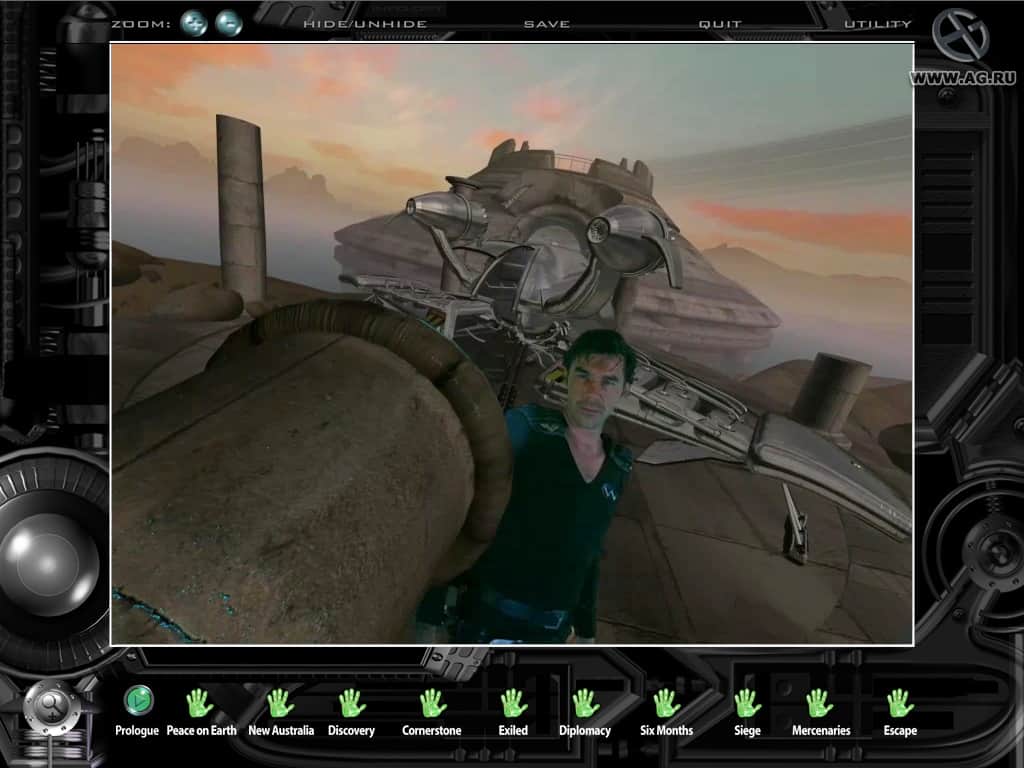Click the green hand above Diplomacy

(586, 703)
